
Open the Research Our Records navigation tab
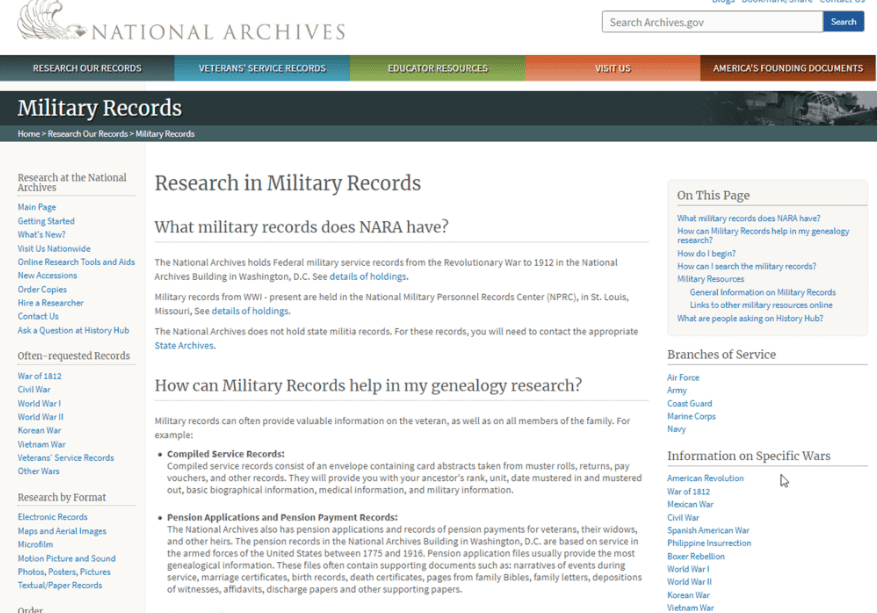(x=87, y=68)
